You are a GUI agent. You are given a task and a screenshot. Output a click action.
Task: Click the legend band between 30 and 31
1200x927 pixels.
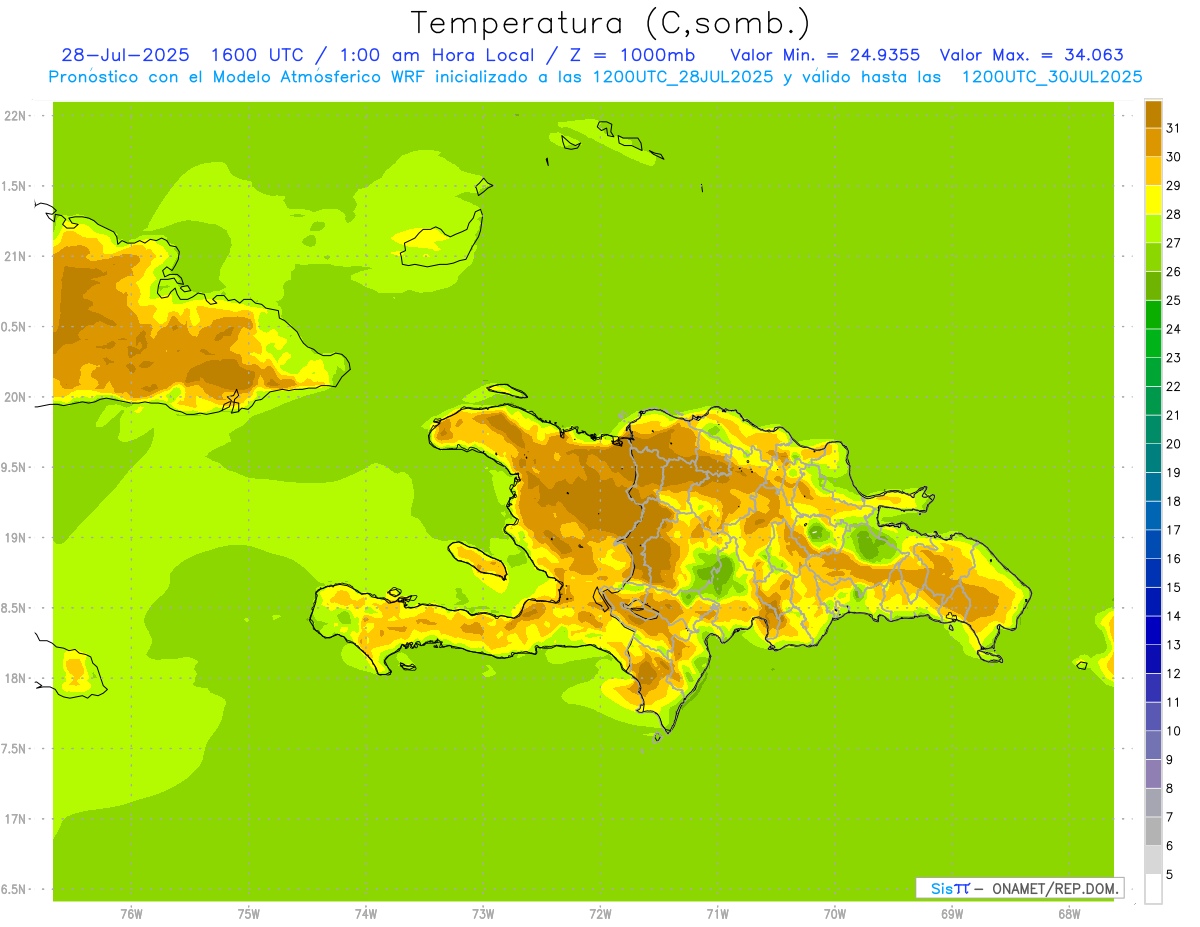(1153, 142)
